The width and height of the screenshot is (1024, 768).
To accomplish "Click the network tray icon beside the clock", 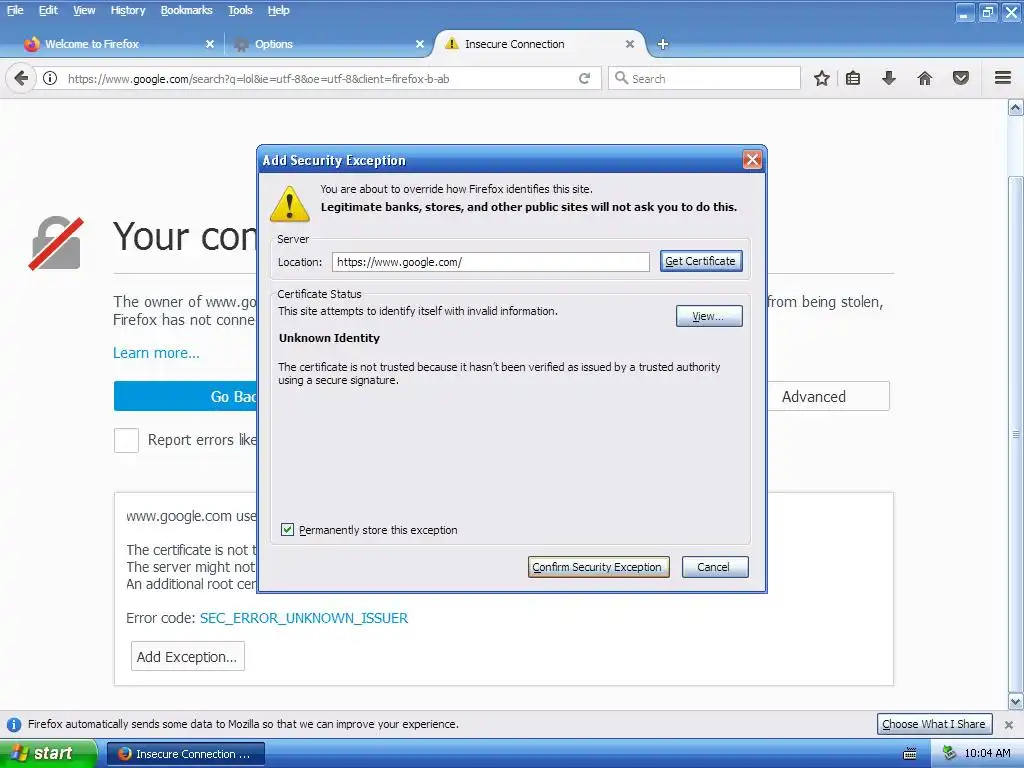I will (949, 754).
